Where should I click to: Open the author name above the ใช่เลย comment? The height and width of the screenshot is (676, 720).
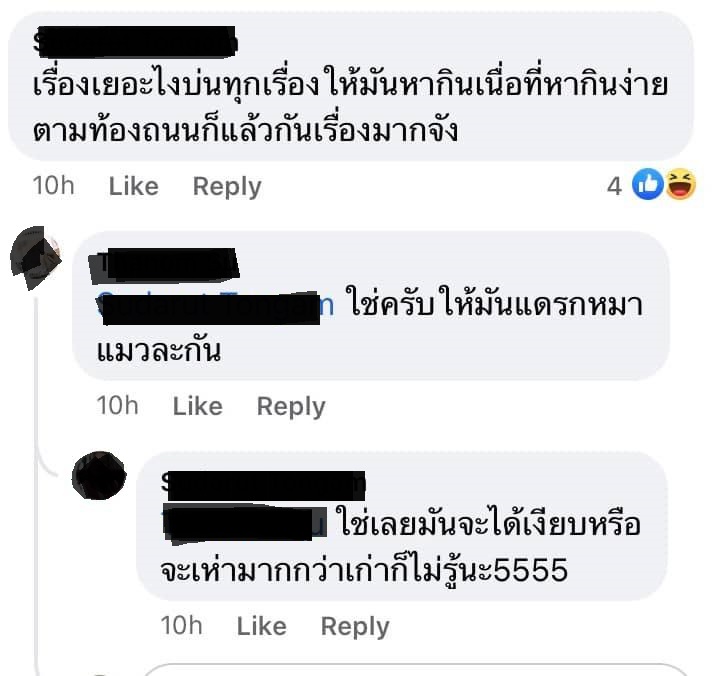pyautogui.click(x=263, y=485)
